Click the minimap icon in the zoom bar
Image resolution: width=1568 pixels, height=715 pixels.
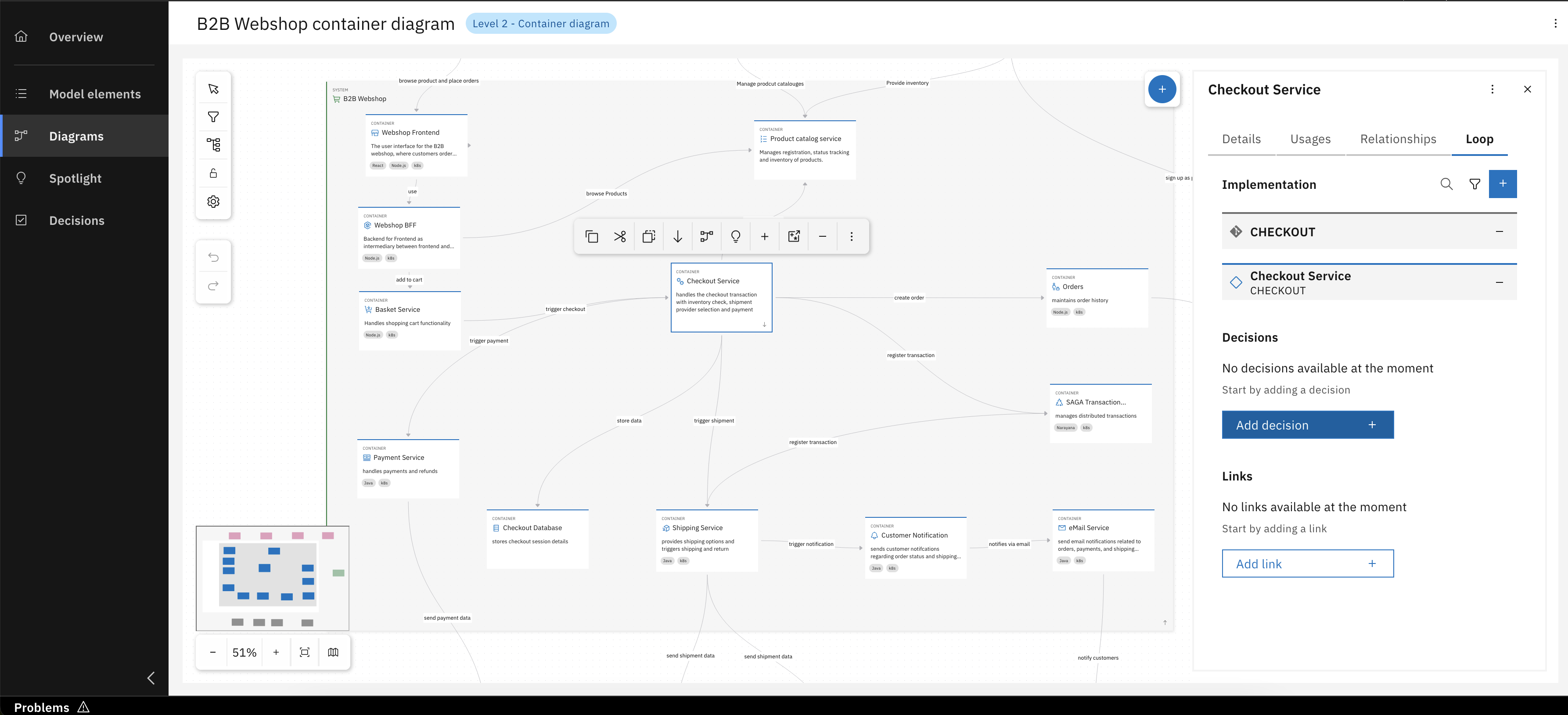(x=333, y=652)
